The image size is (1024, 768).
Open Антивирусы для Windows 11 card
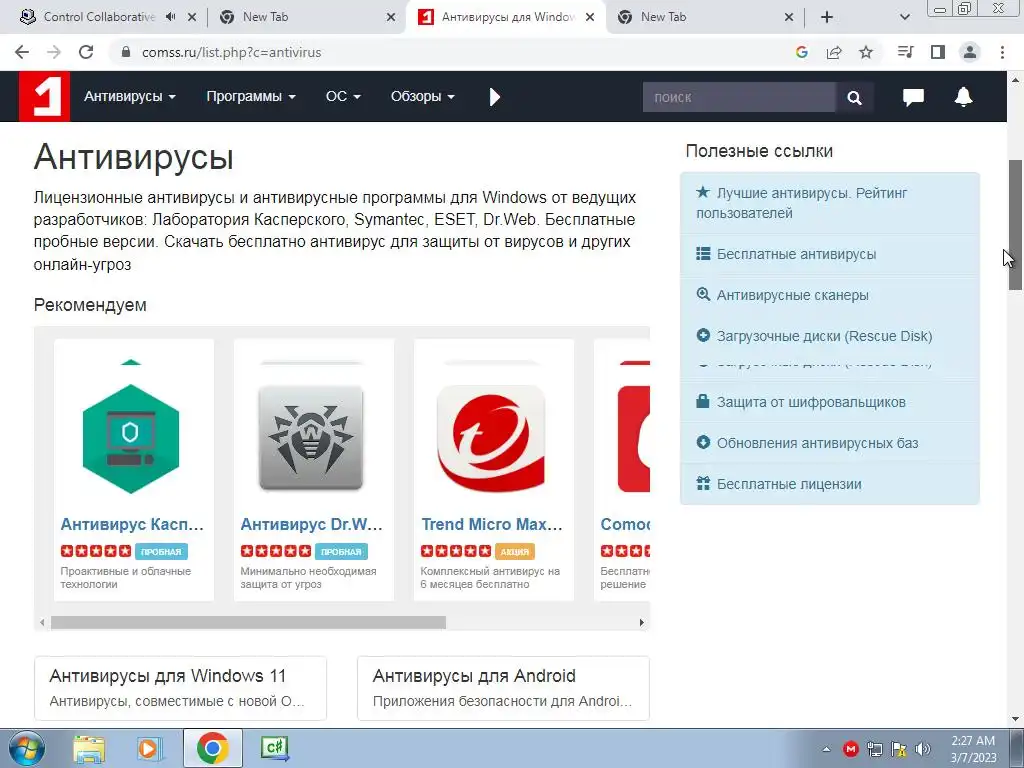click(x=180, y=688)
